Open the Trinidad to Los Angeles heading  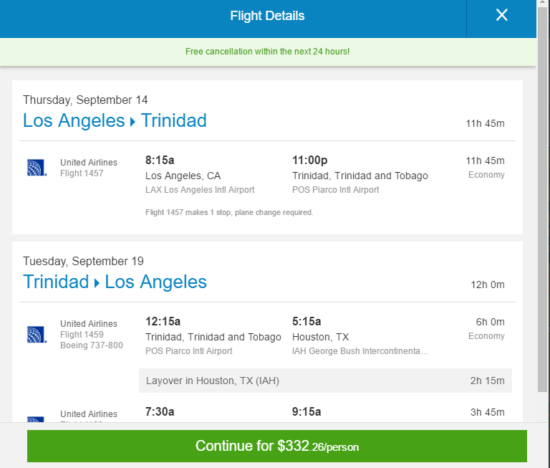(115, 282)
